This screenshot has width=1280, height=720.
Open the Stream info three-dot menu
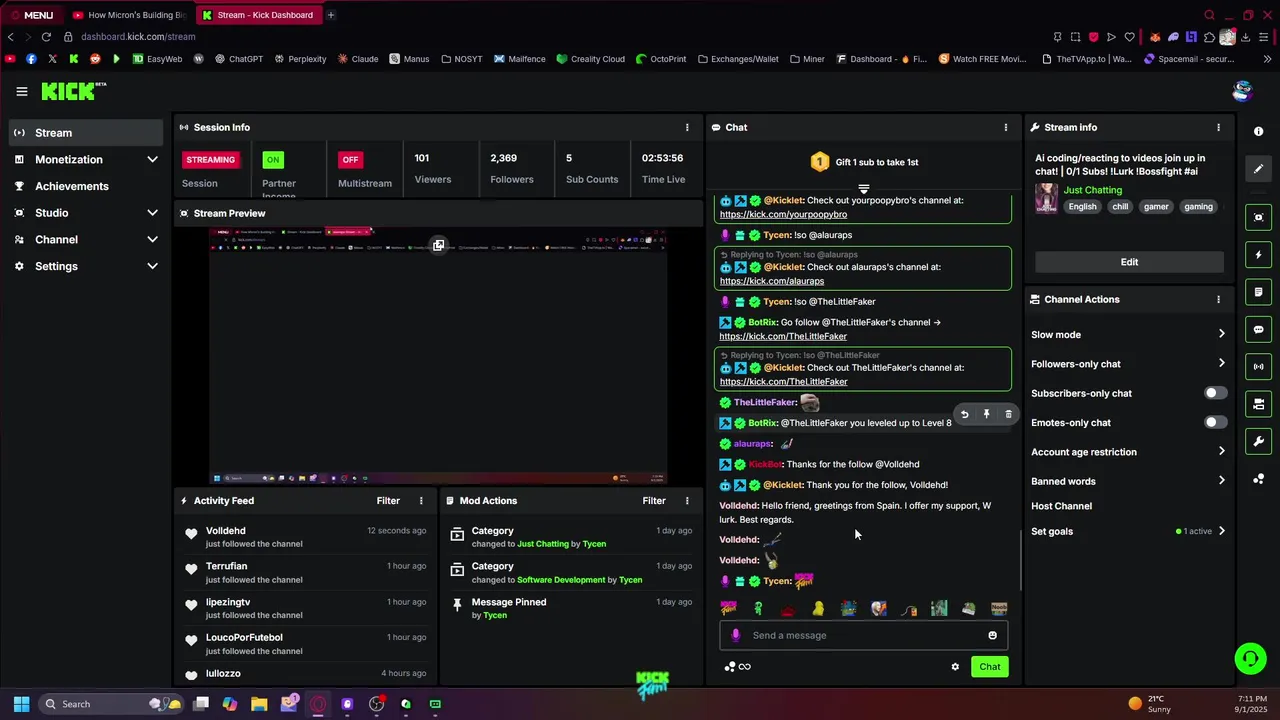[x=1218, y=127]
